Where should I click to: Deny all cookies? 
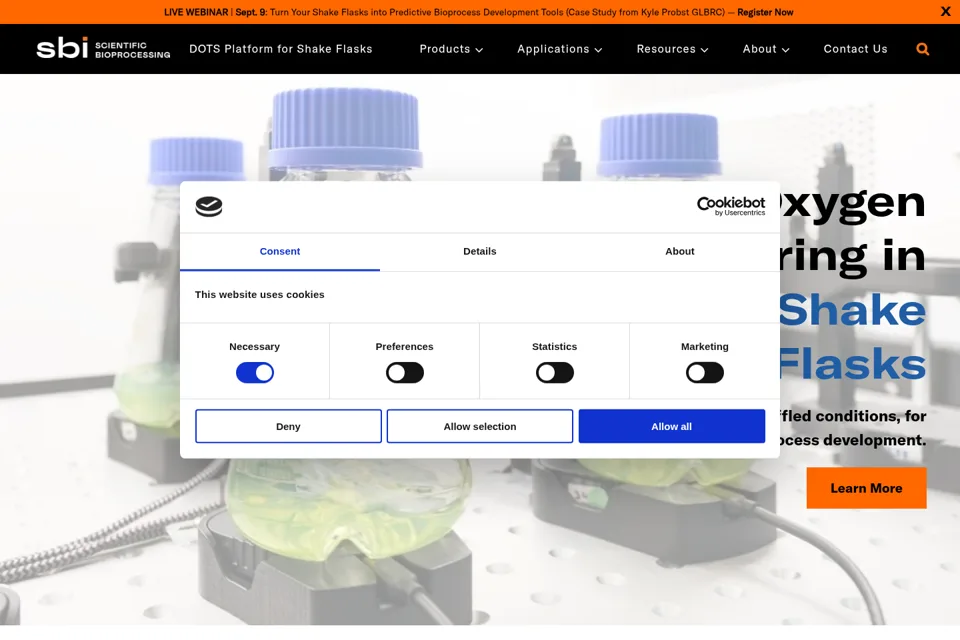coord(288,426)
